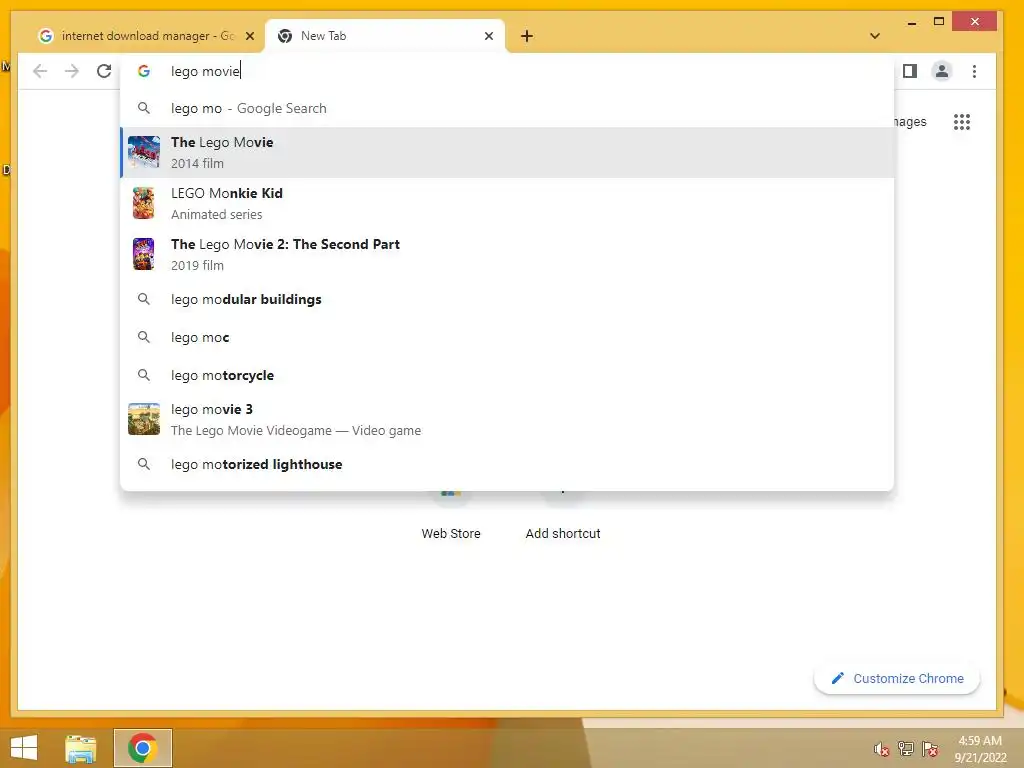The width and height of the screenshot is (1024, 768).
Task: Select LEGO Monkie Kid suggestion
Action: [507, 203]
